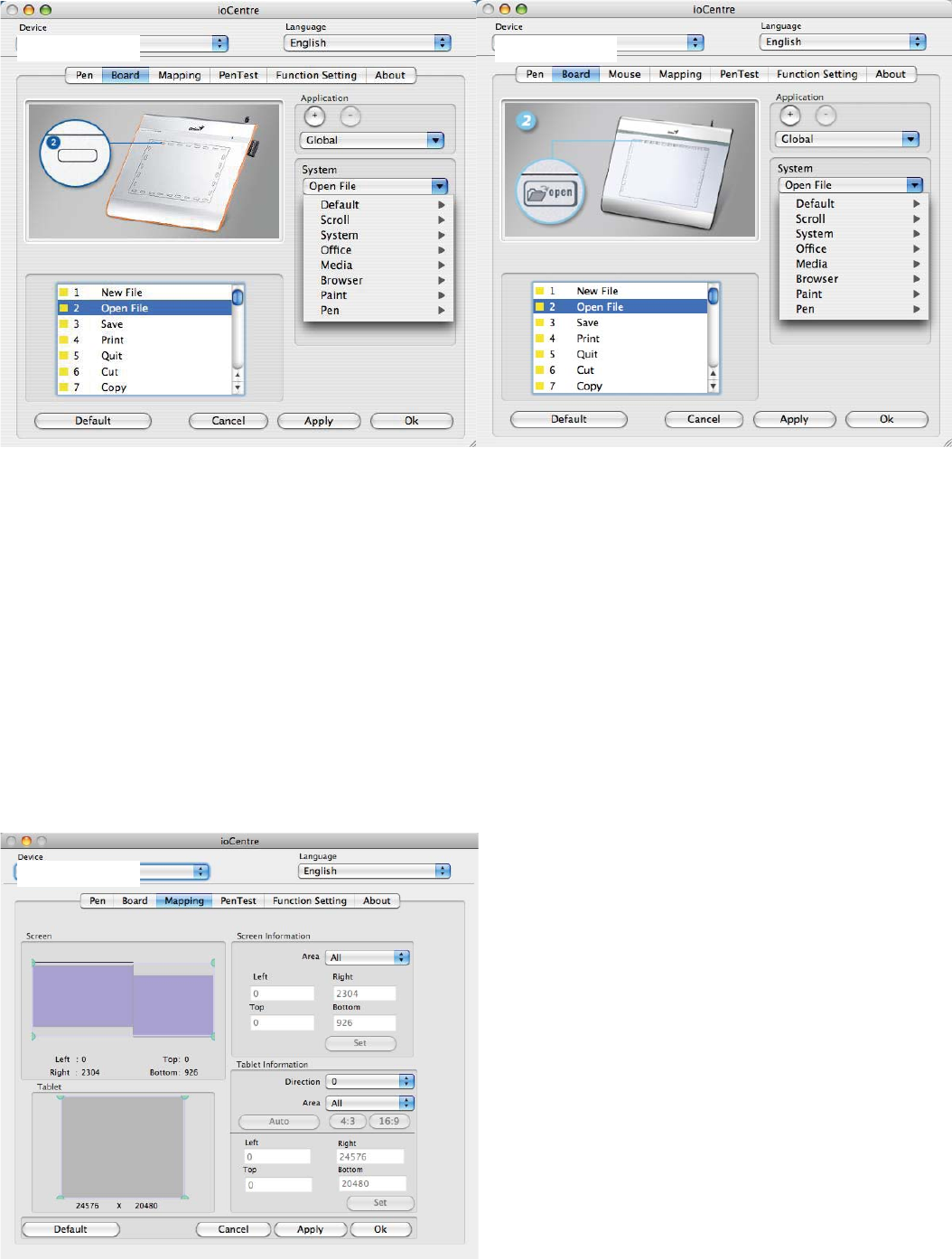
Task: Click the 'open' hotkey icon on tablet preview
Action: point(550,192)
